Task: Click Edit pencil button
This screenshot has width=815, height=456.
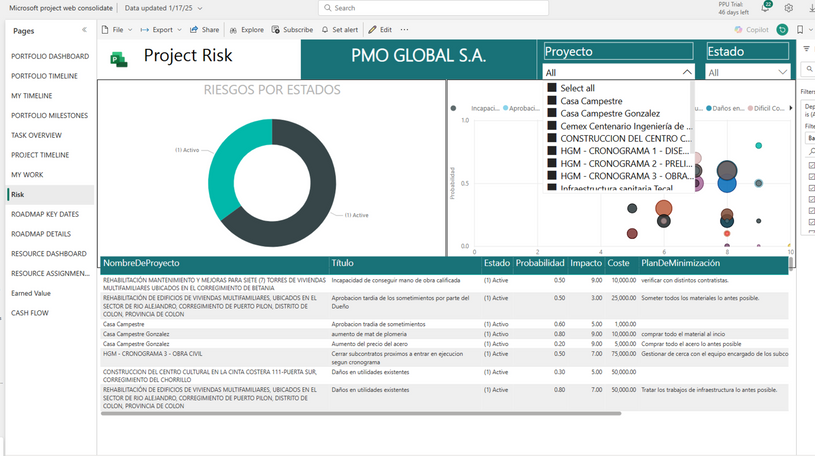Action: pyautogui.click(x=380, y=30)
